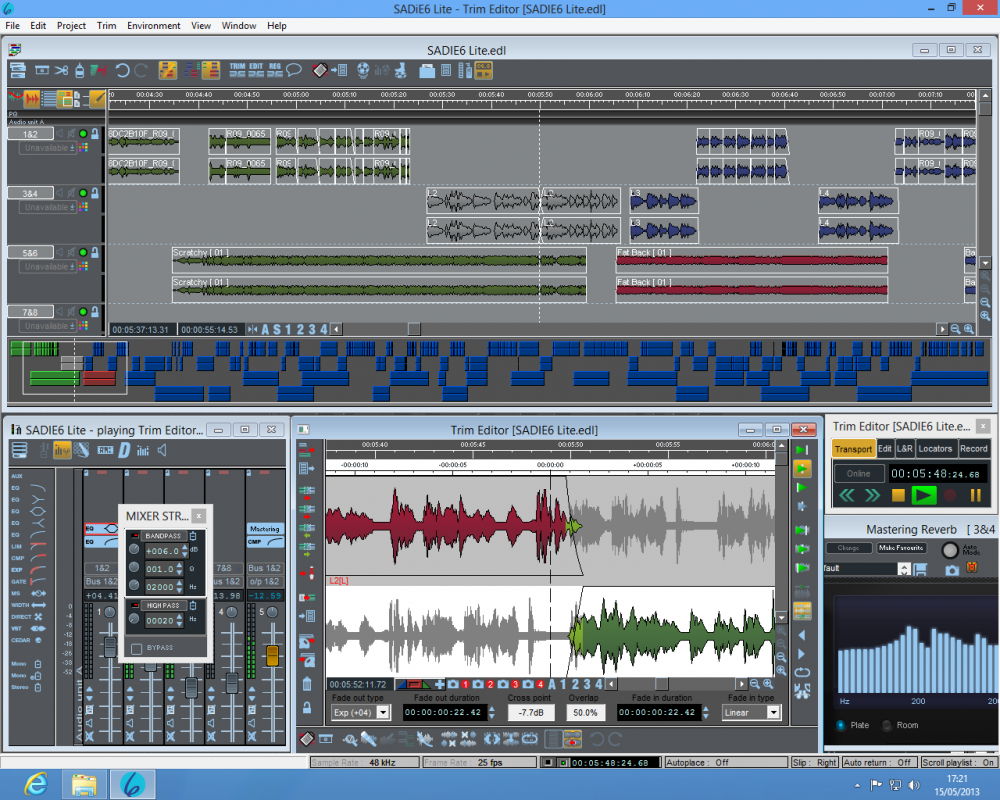1000x800 pixels.
Task: Select the Room reverb option
Action: click(x=886, y=725)
